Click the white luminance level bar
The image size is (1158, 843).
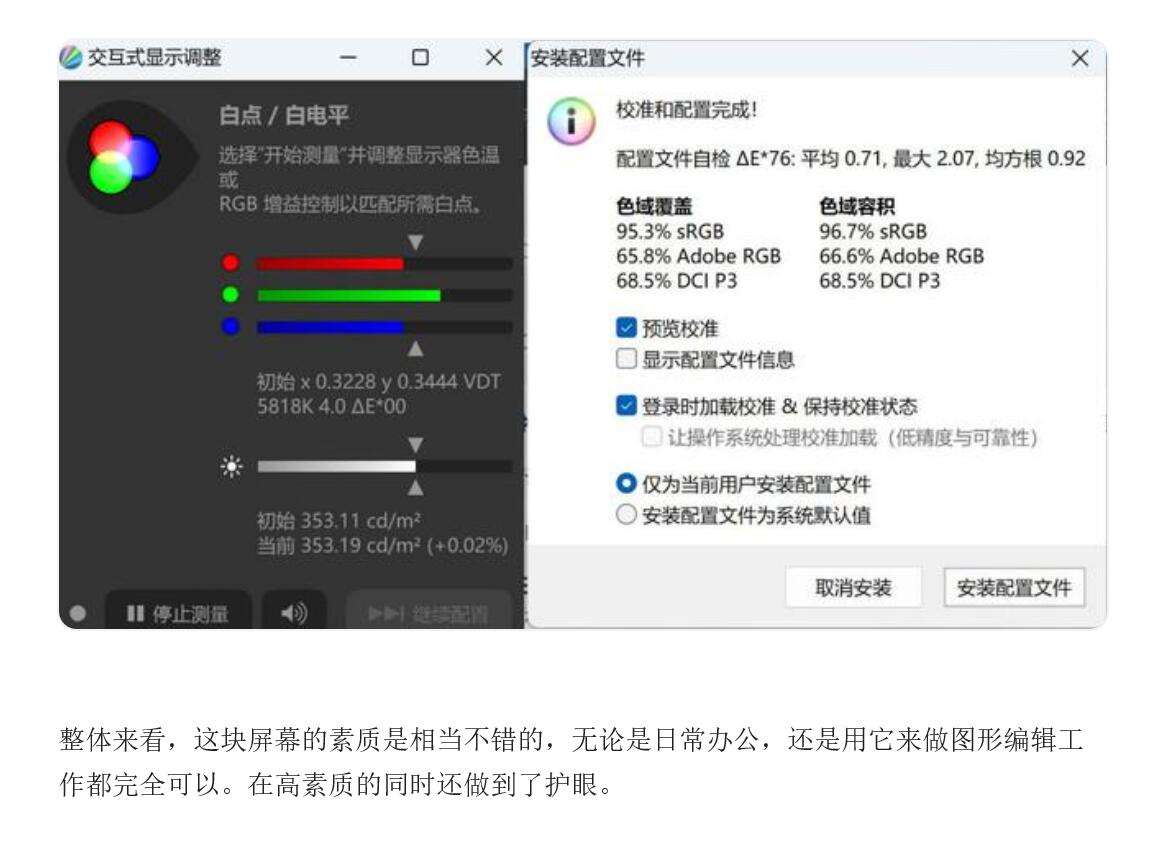pos(384,466)
